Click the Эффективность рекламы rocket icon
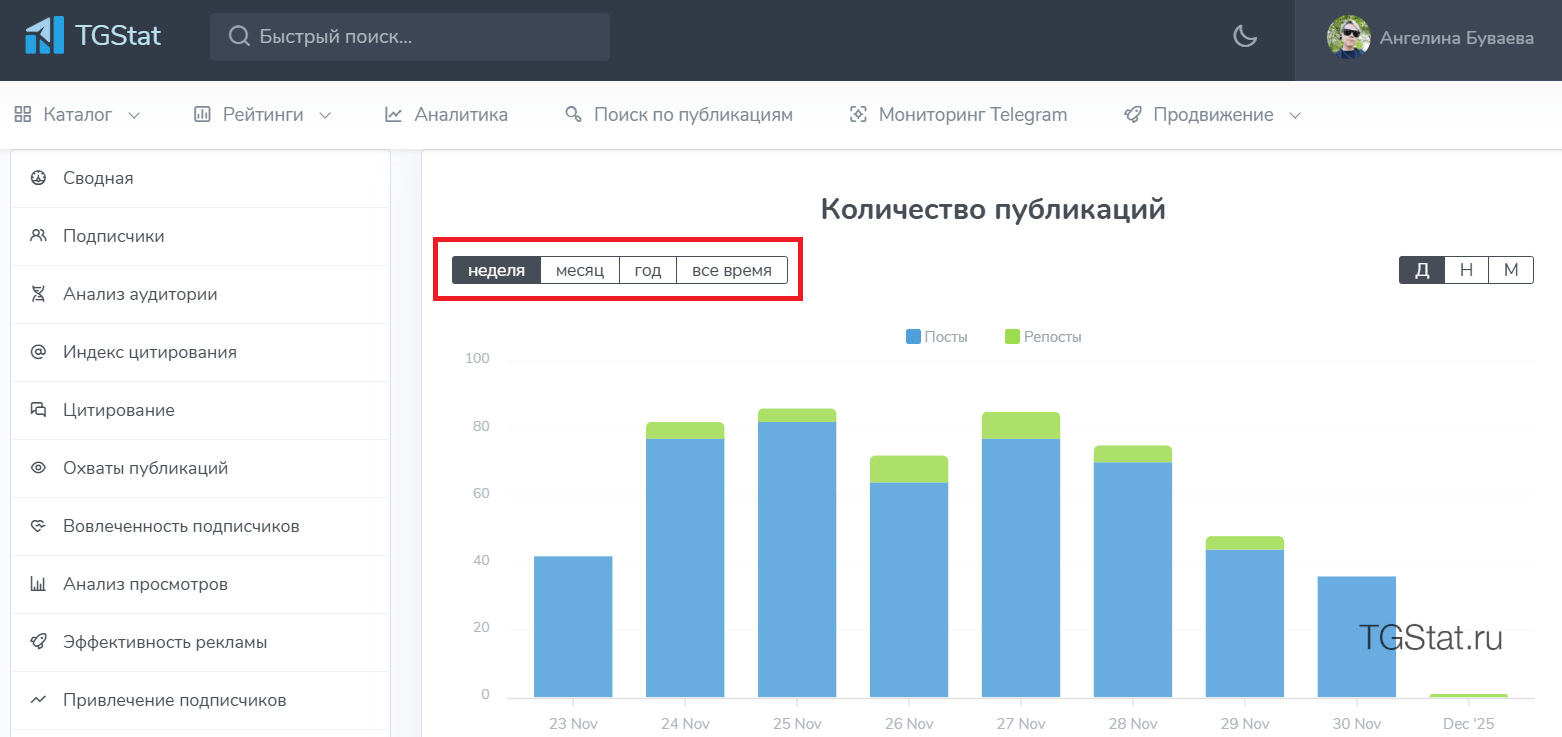Screen dimensions: 1562x737 coord(38,642)
